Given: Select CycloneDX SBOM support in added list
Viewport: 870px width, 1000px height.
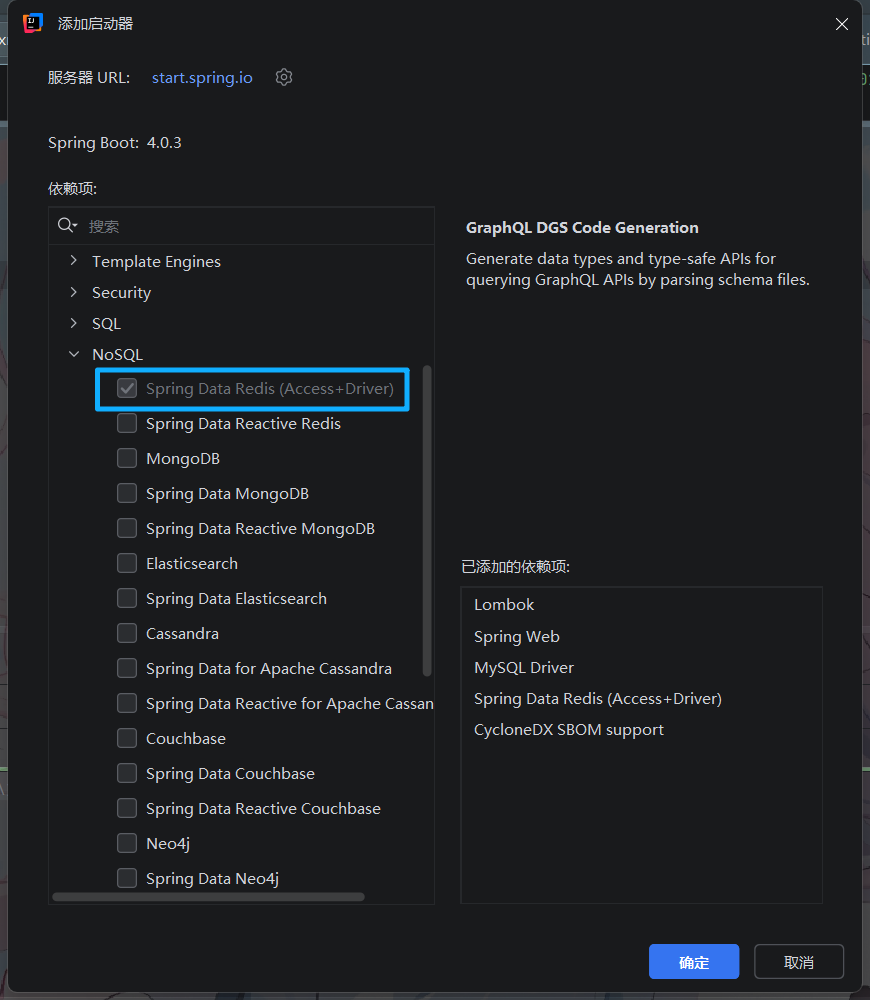Looking at the screenshot, I should (x=569, y=730).
